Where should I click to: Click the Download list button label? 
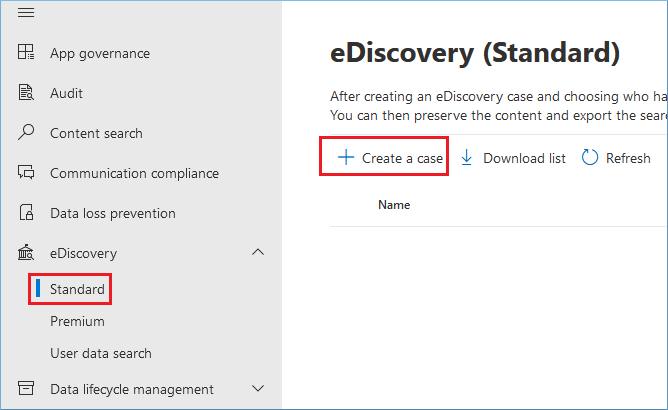(x=524, y=159)
